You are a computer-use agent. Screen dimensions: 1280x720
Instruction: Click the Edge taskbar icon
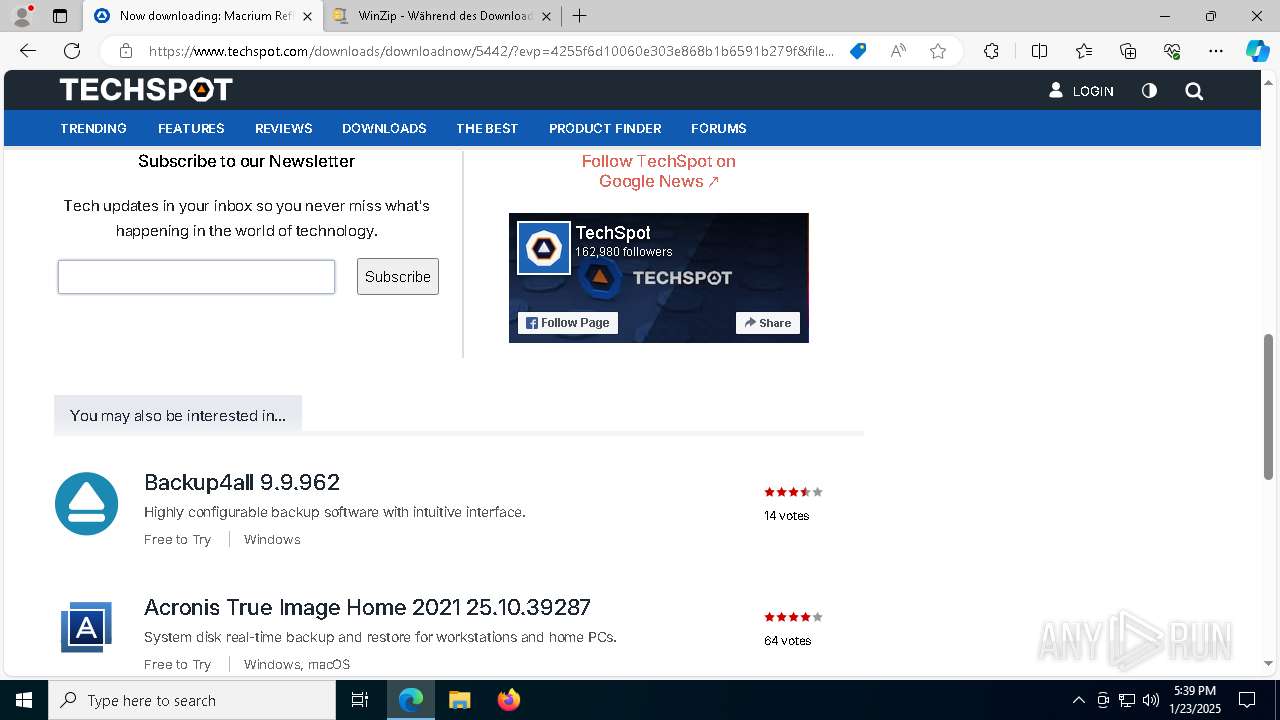coord(411,700)
